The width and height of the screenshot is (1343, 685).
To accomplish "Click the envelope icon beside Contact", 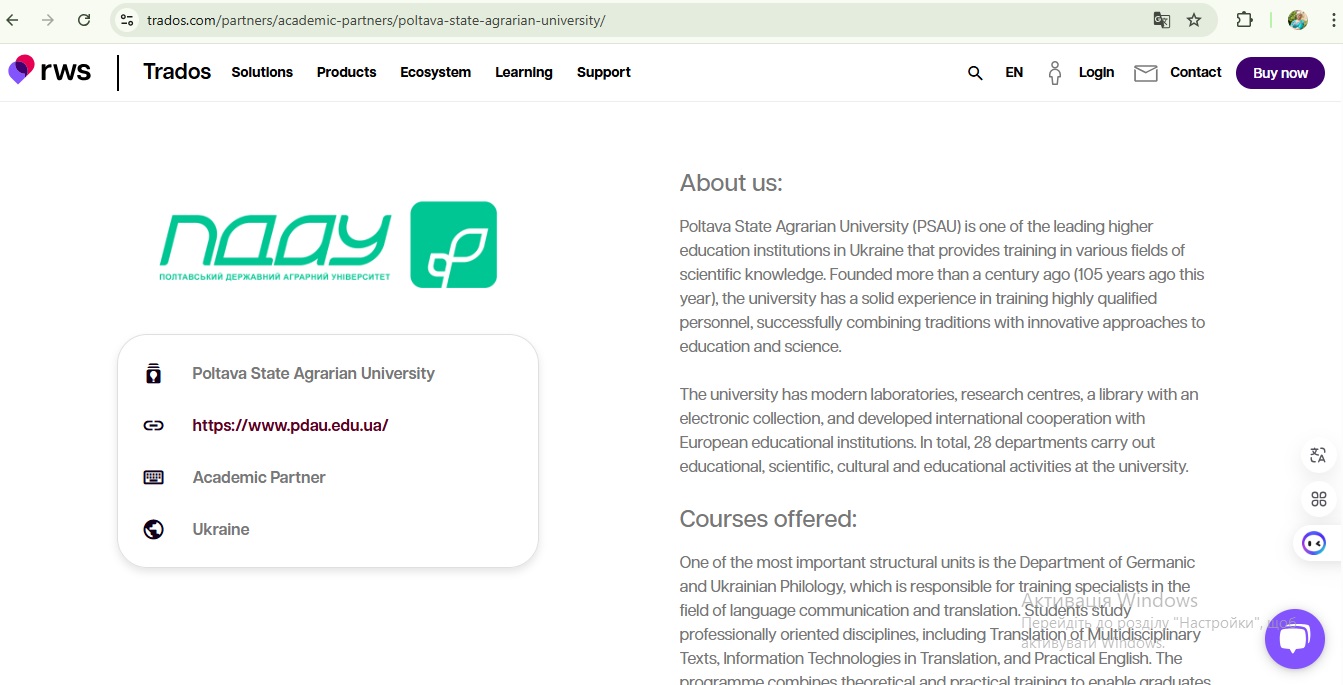I will [1146, 73].
